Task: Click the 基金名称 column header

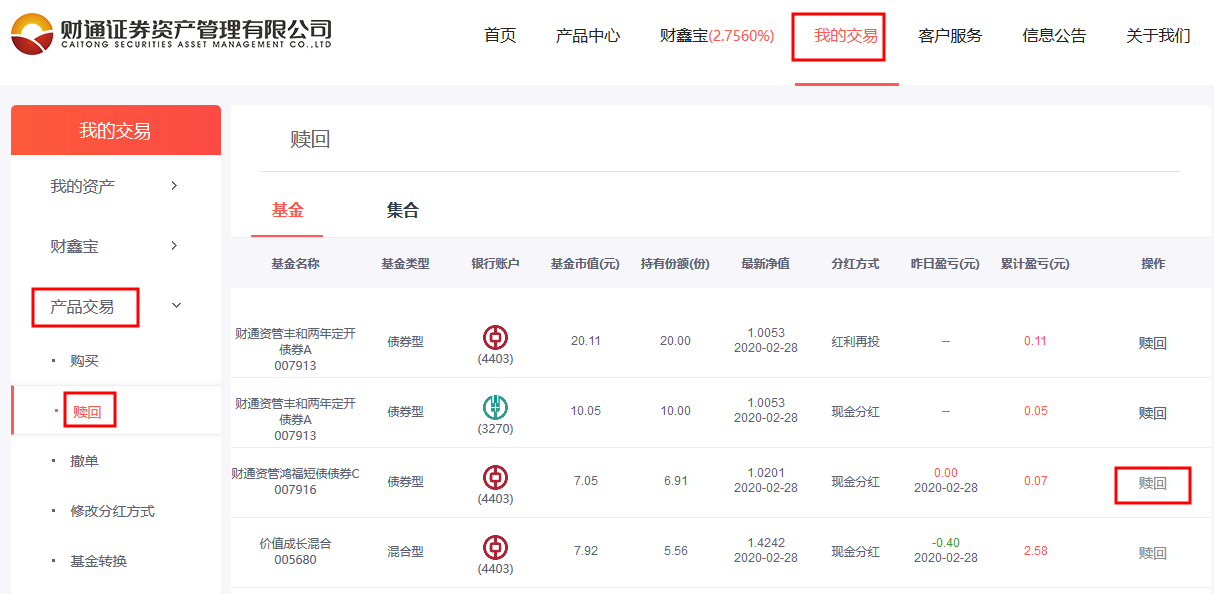Action: tap(295, 264)
